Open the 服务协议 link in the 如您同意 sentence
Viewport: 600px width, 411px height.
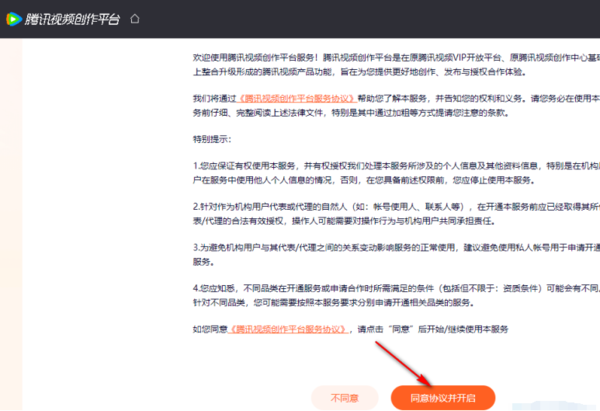(288, 329)
